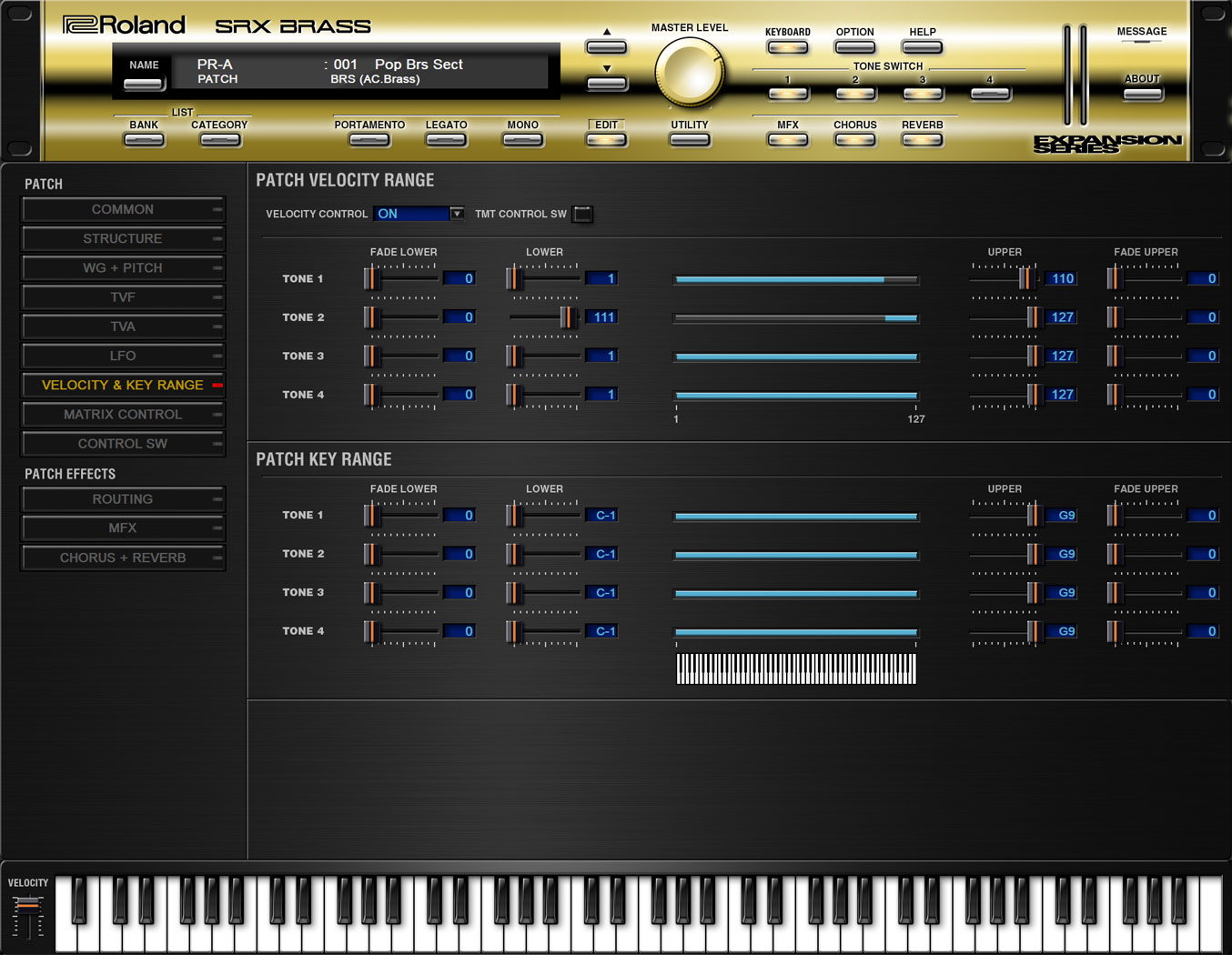Click the ABOUT button

point(1142,94)
